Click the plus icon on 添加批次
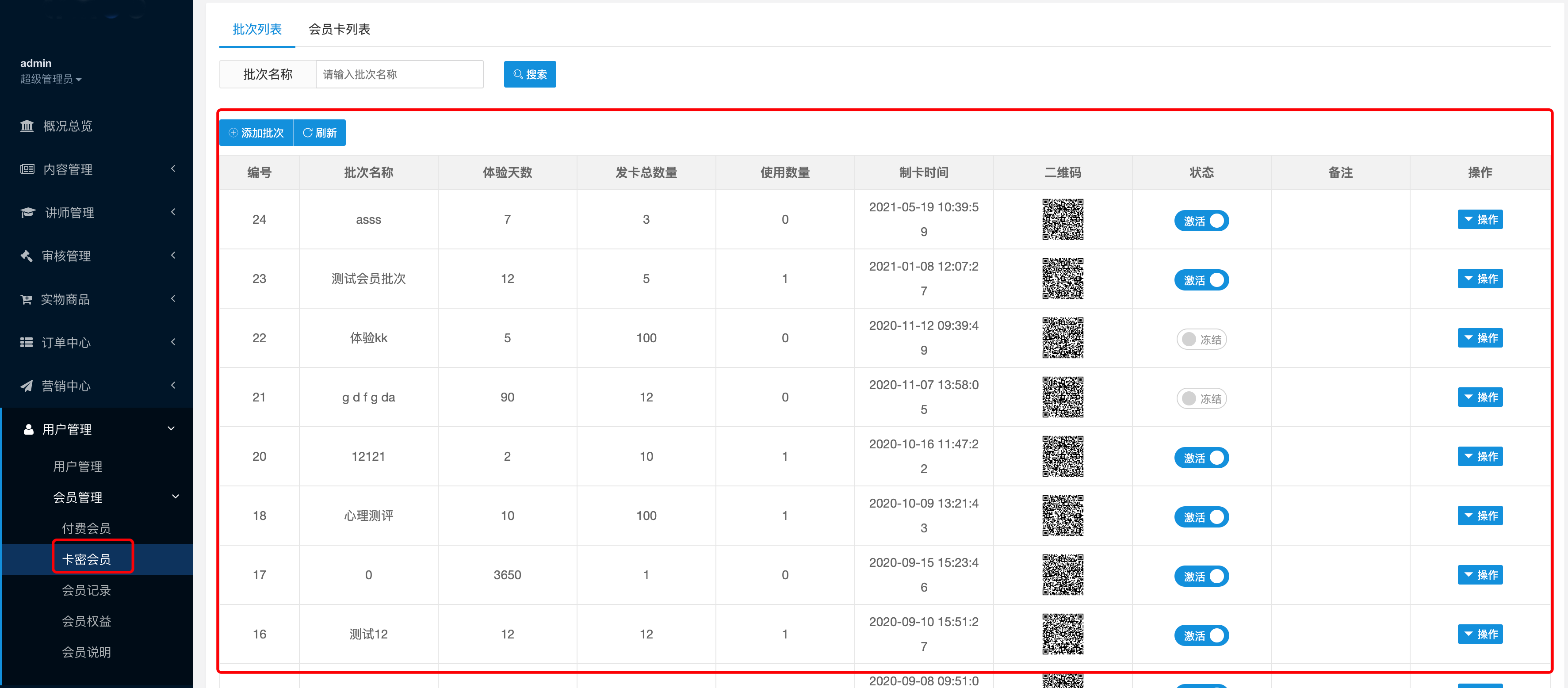This screenshot has width=1568, height=688. [x=233, y=133]
